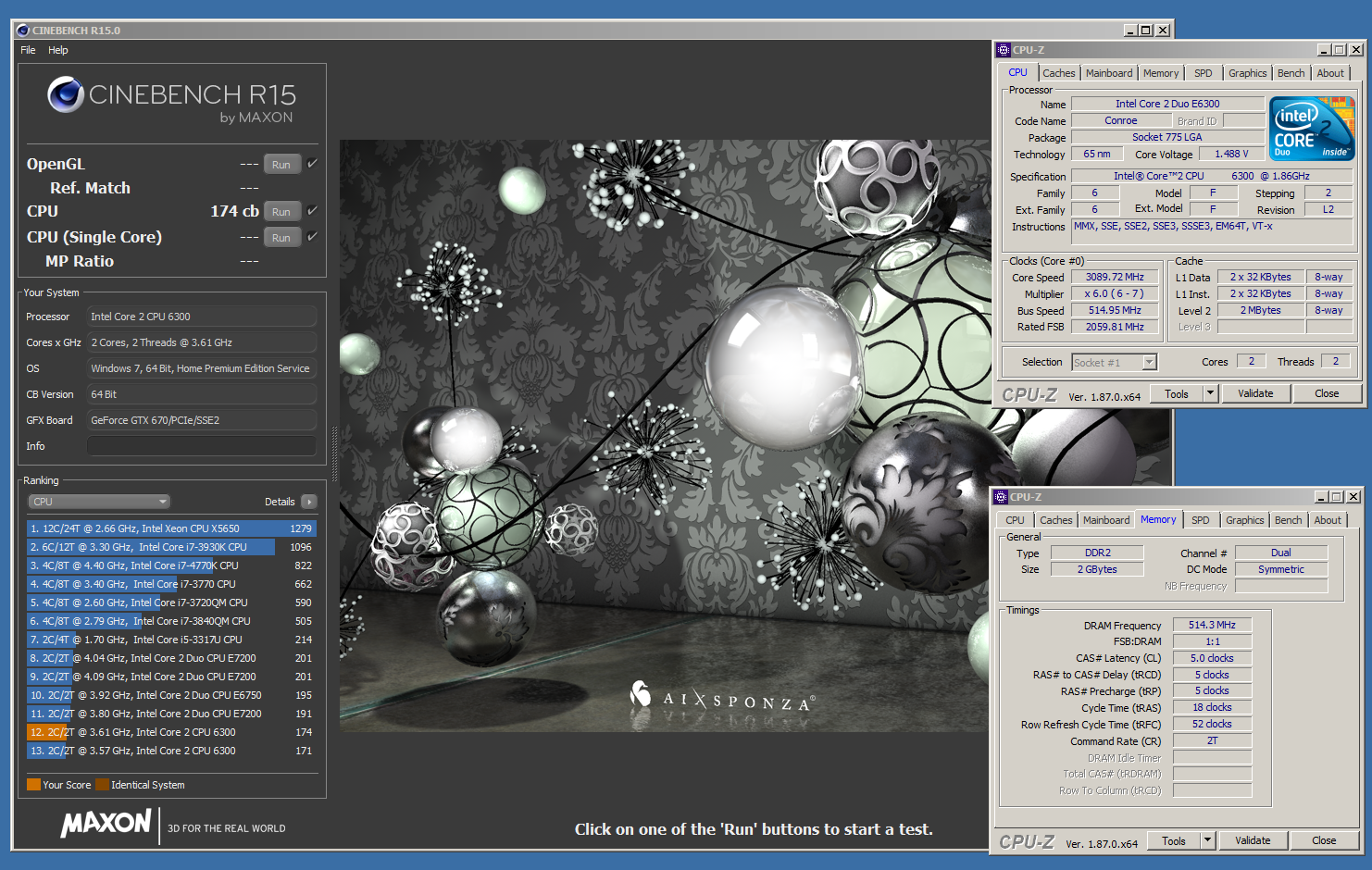
Task: Click the Intel Core 2 Duo logo badge
Action: click(x=1312, y=128)
